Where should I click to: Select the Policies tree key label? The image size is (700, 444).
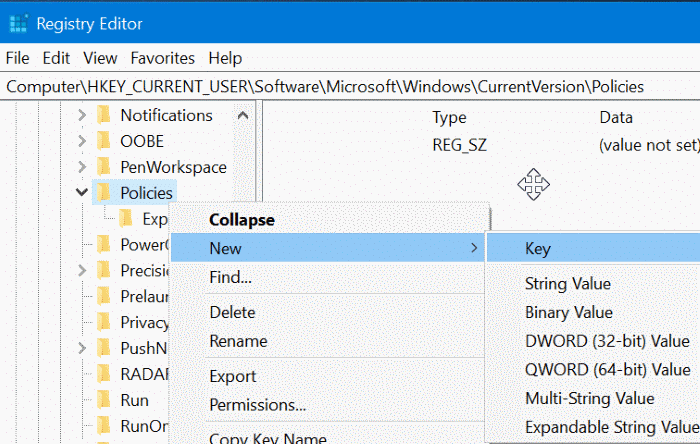[146, 193]
